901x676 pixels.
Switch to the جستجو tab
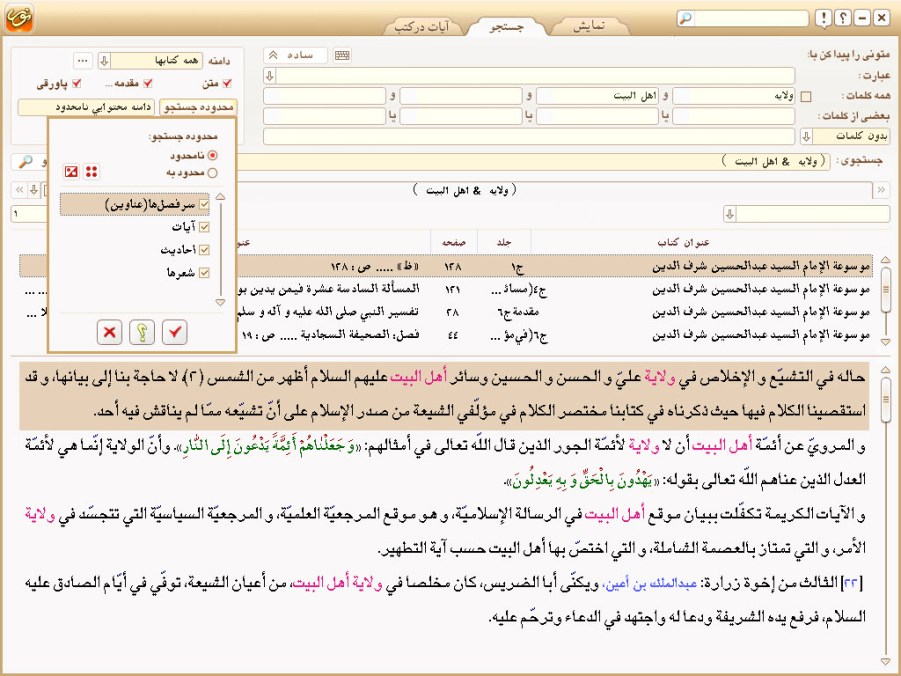coord(507,27)
